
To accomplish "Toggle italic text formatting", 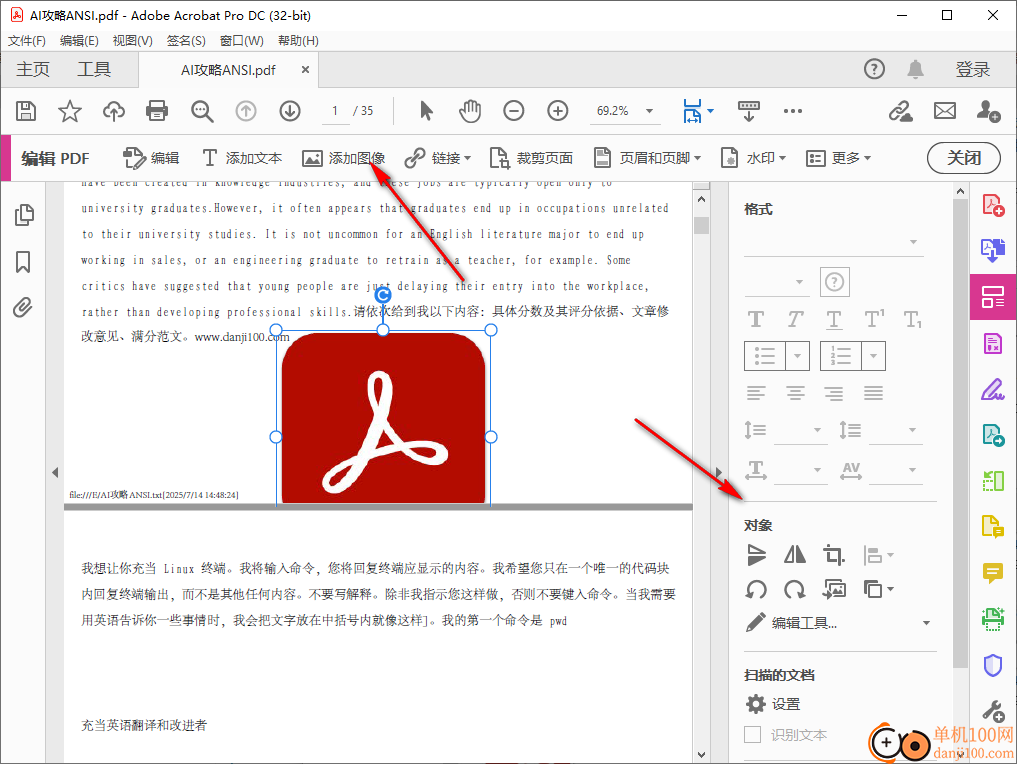I will pyautogui.click(x=795, y=319).
